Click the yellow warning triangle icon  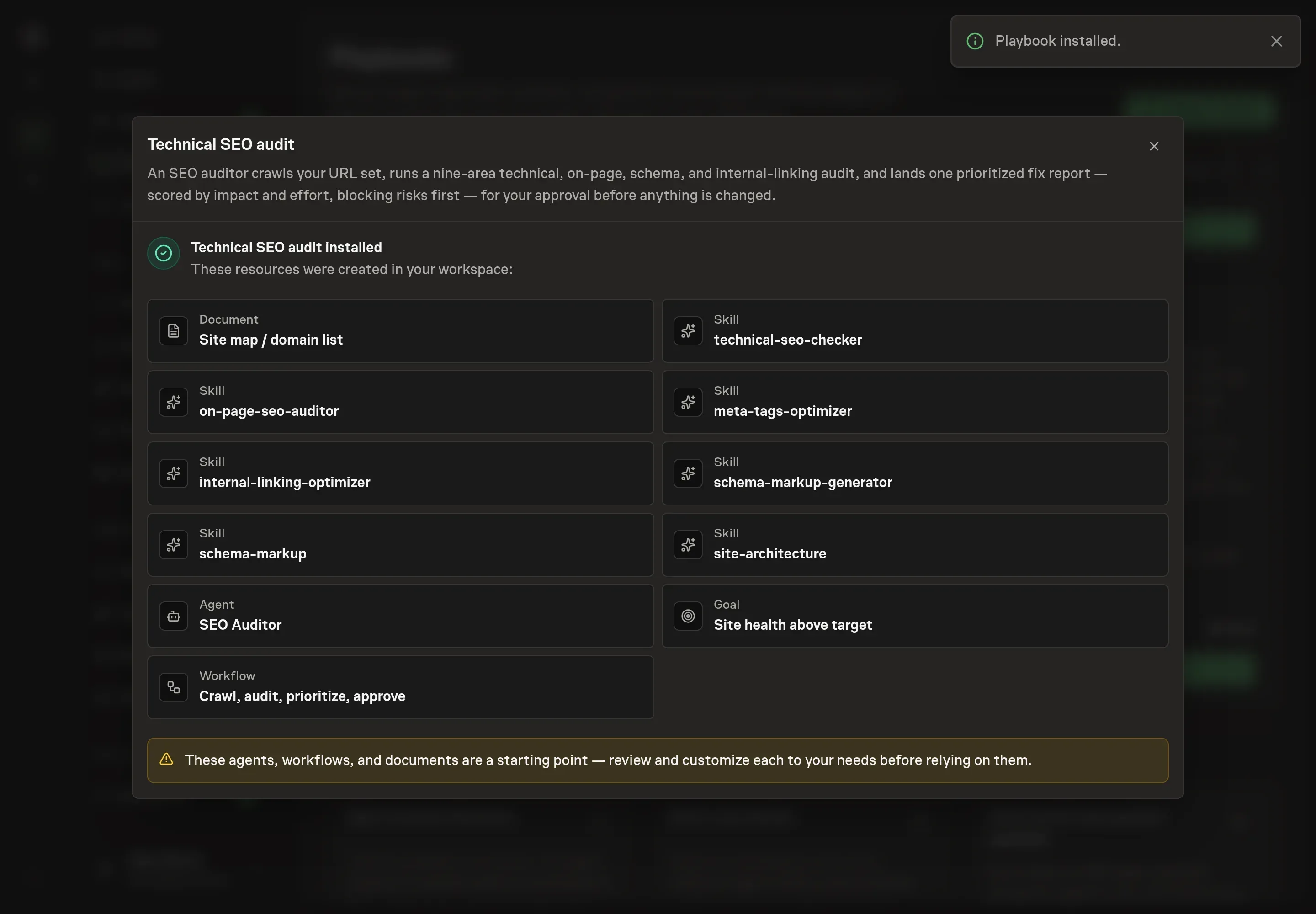pyautogui.click(x=166, y=760)
